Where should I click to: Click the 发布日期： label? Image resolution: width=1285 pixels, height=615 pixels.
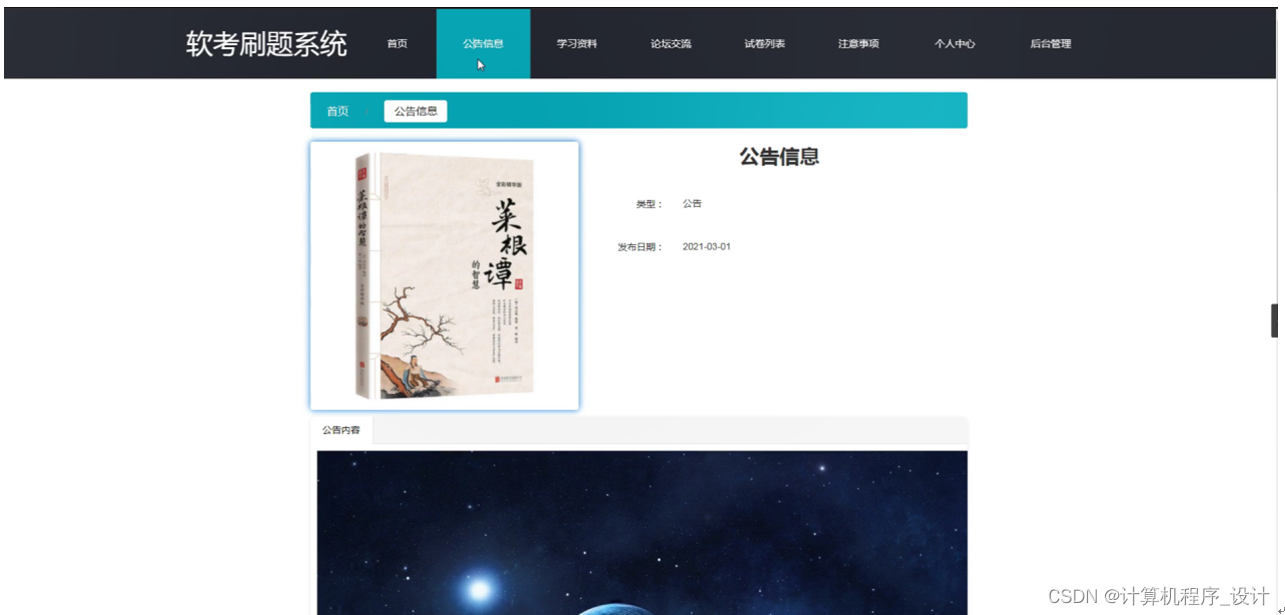[640, 247]
